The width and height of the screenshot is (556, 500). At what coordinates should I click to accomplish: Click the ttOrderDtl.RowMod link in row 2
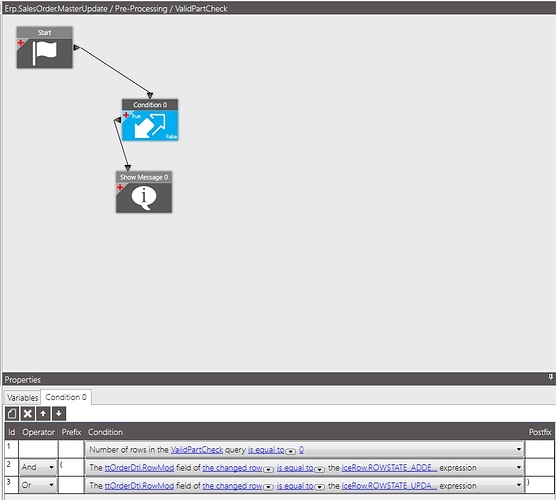[139, 468]
